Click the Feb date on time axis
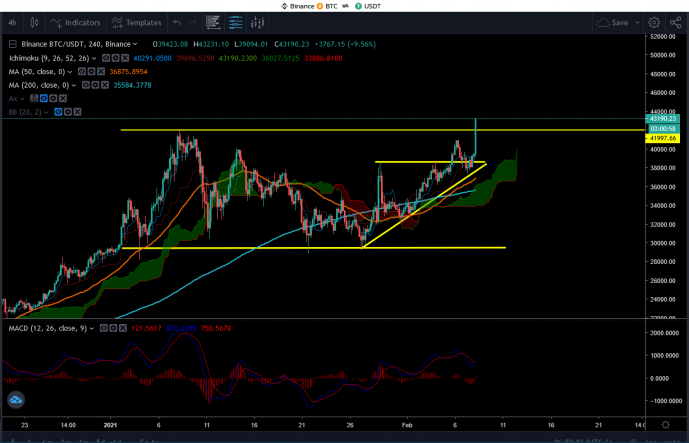 (407, 425)
